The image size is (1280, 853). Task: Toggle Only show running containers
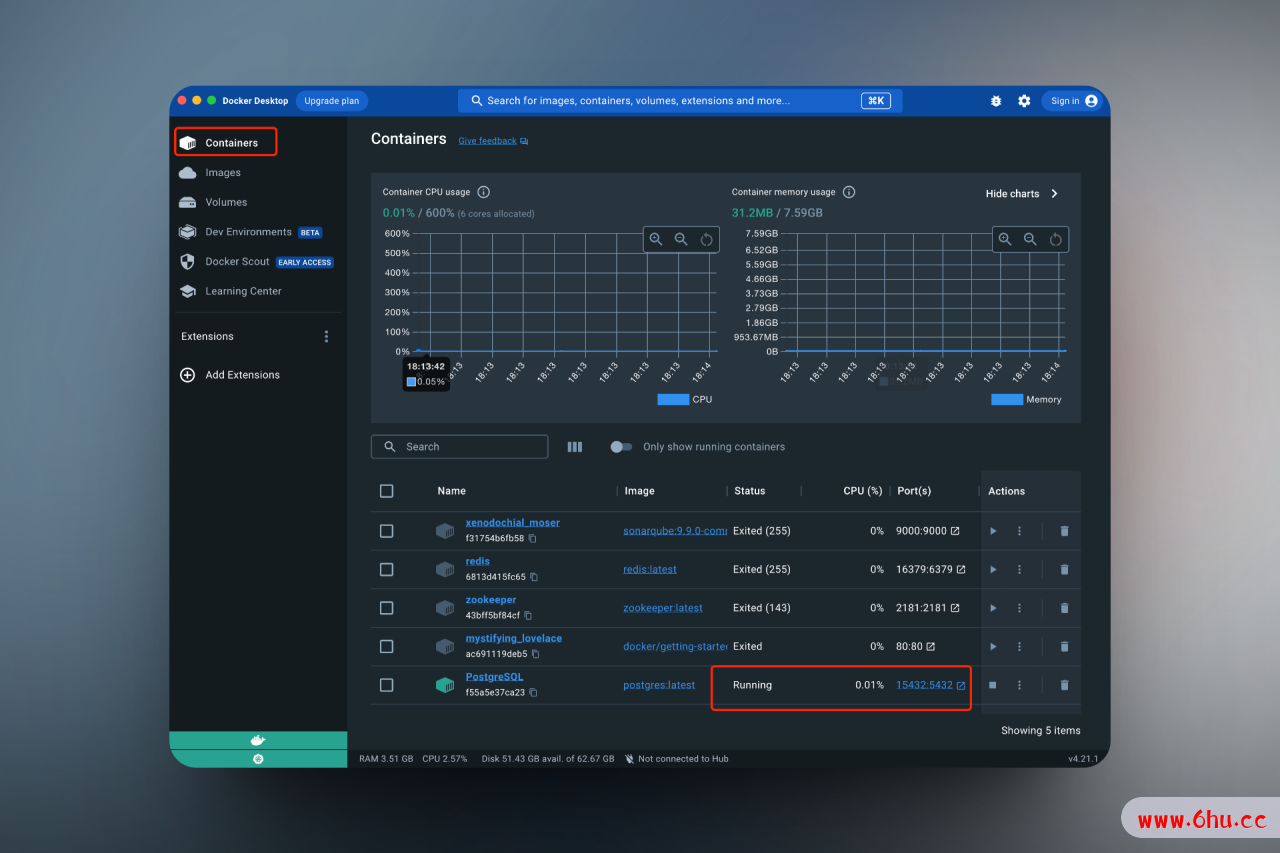point(621,447)
